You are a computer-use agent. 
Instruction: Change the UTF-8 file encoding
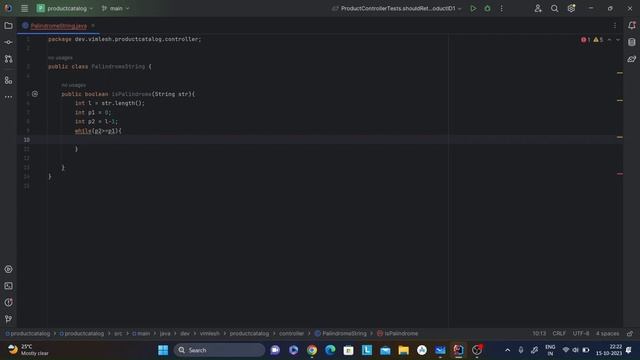pos(580,333)
